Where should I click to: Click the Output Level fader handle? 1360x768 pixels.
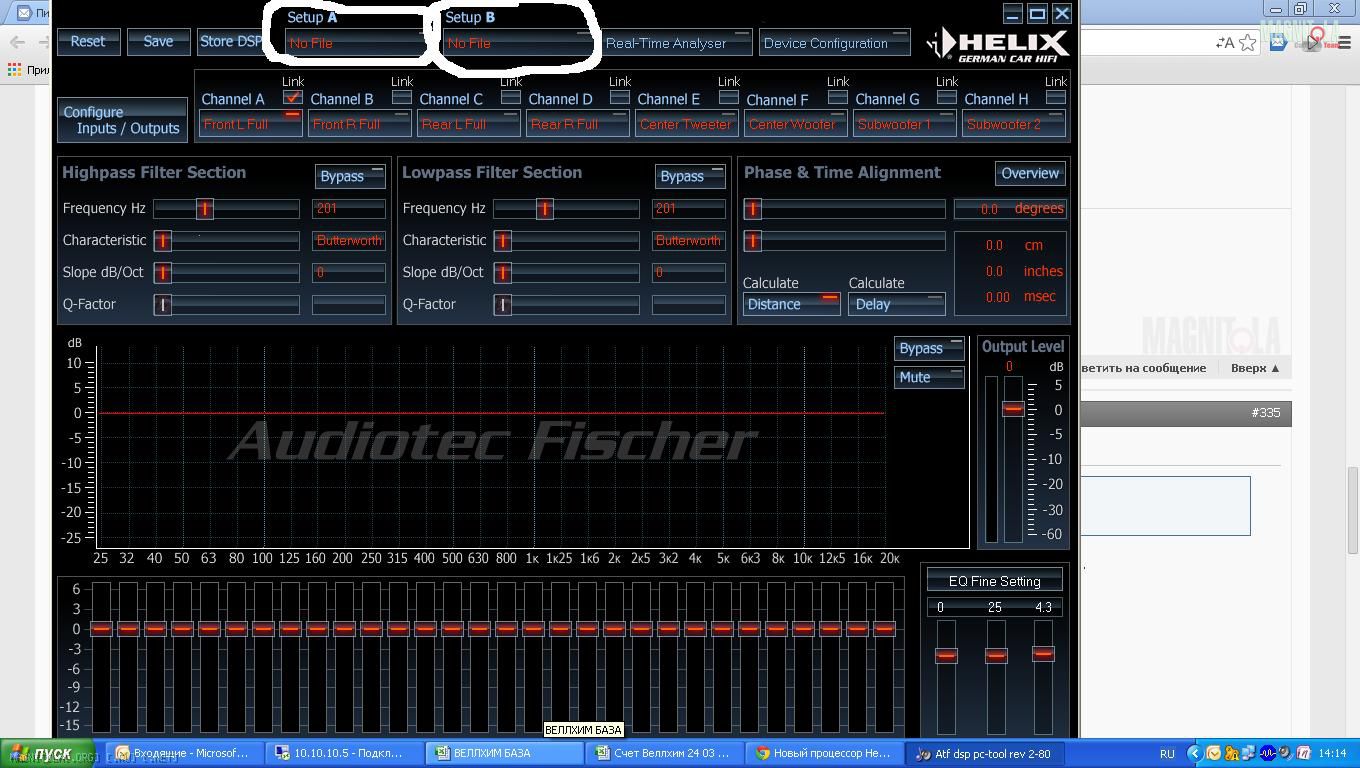coord(1013,408)
